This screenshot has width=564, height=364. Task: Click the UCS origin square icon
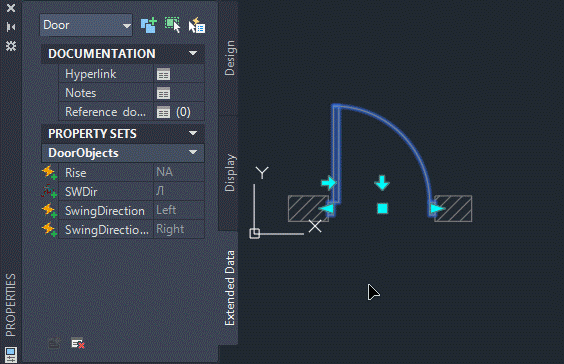pos(254,233)
